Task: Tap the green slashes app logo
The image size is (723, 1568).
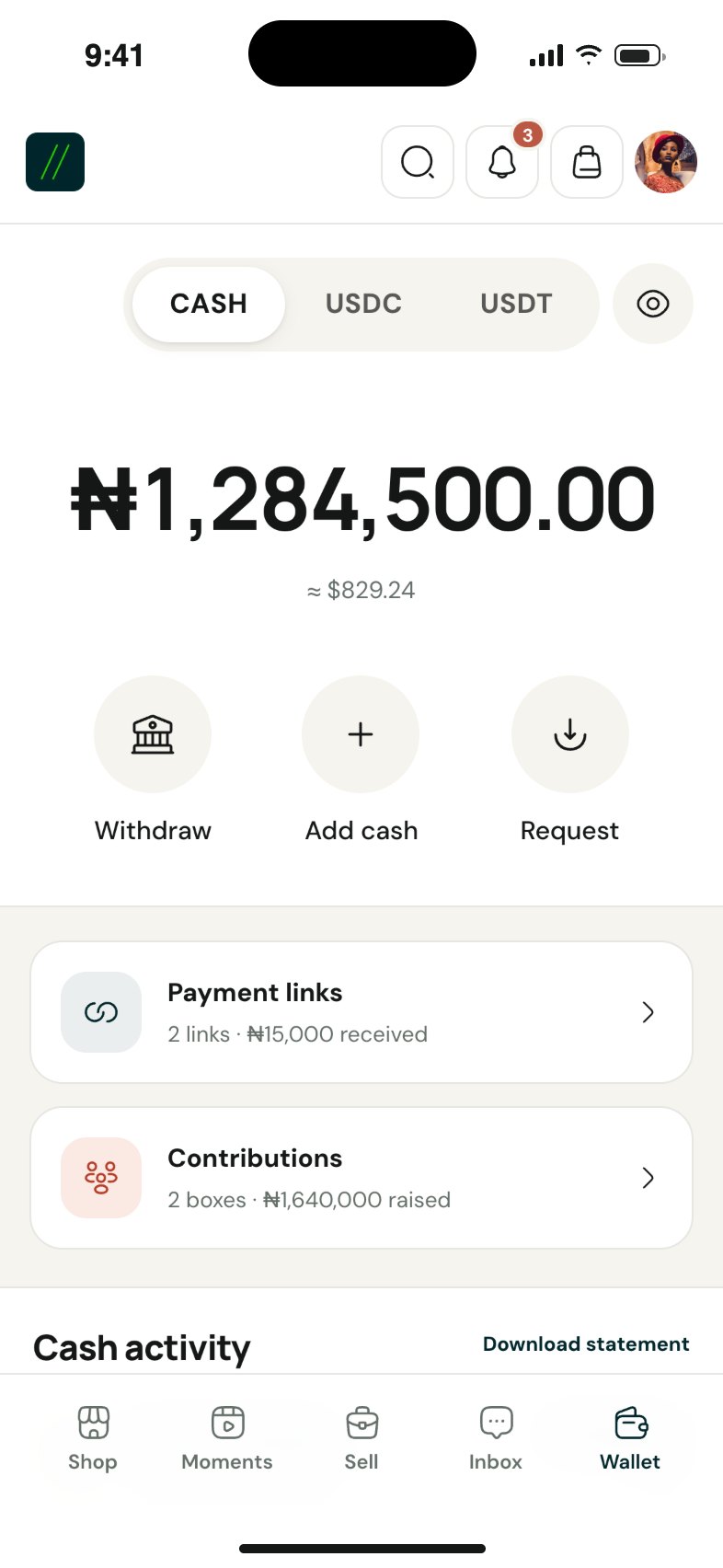Action: point(55,162)
